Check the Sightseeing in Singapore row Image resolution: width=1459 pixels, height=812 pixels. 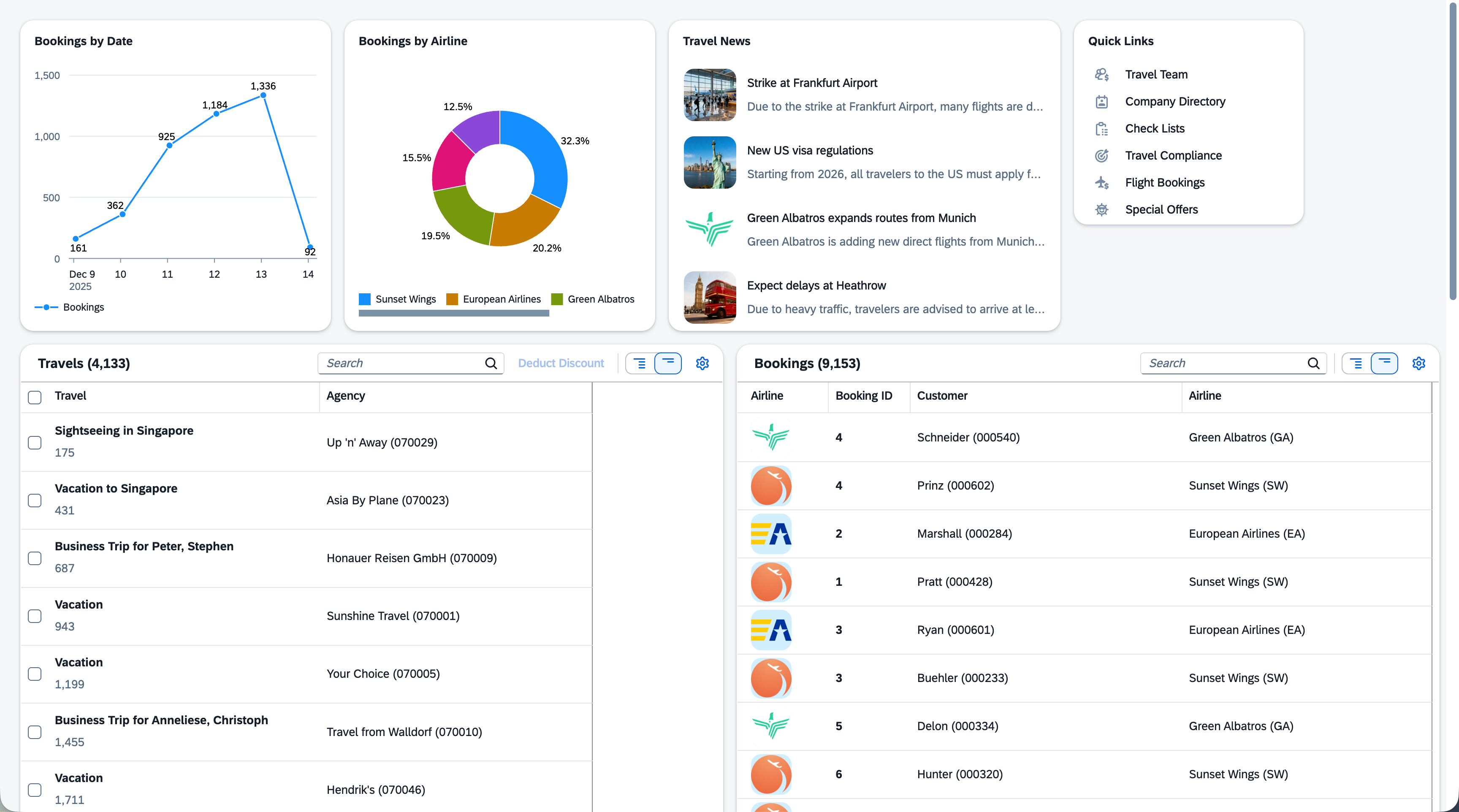pos(35,442)
